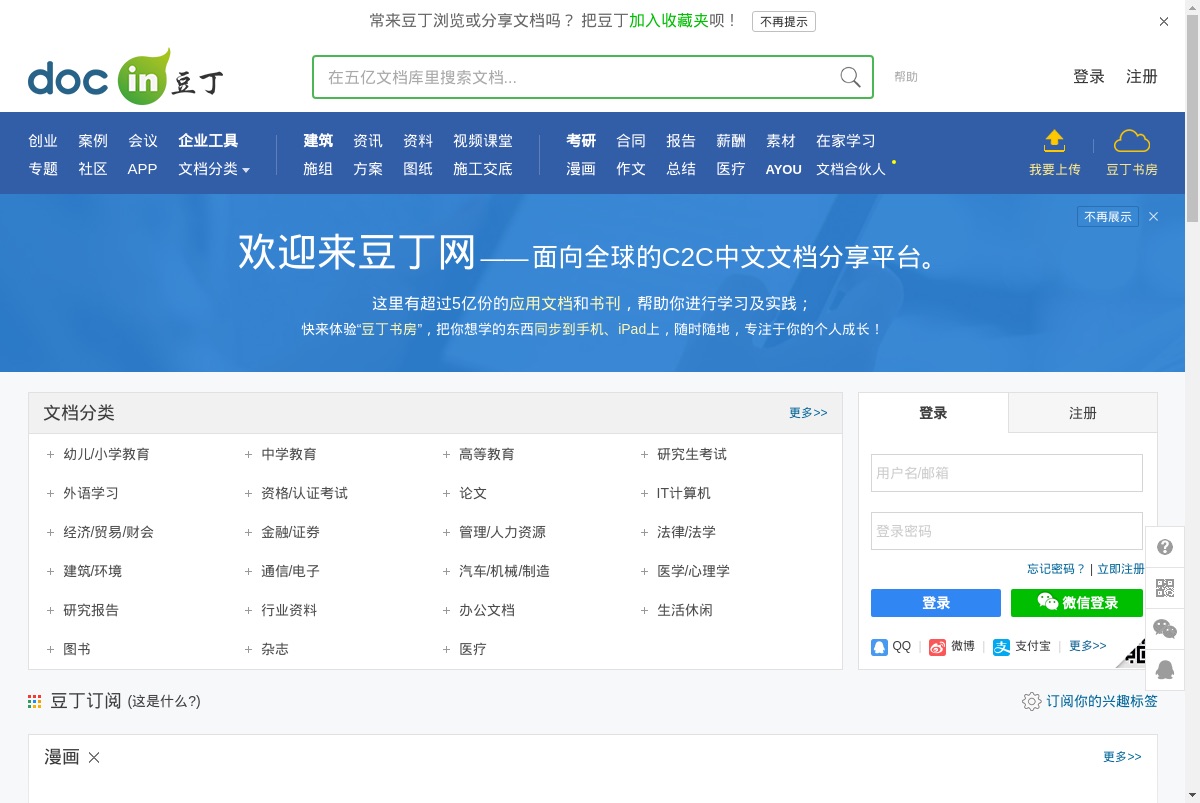Click the 不再展示 button on banner

[x=1108, y=216]
